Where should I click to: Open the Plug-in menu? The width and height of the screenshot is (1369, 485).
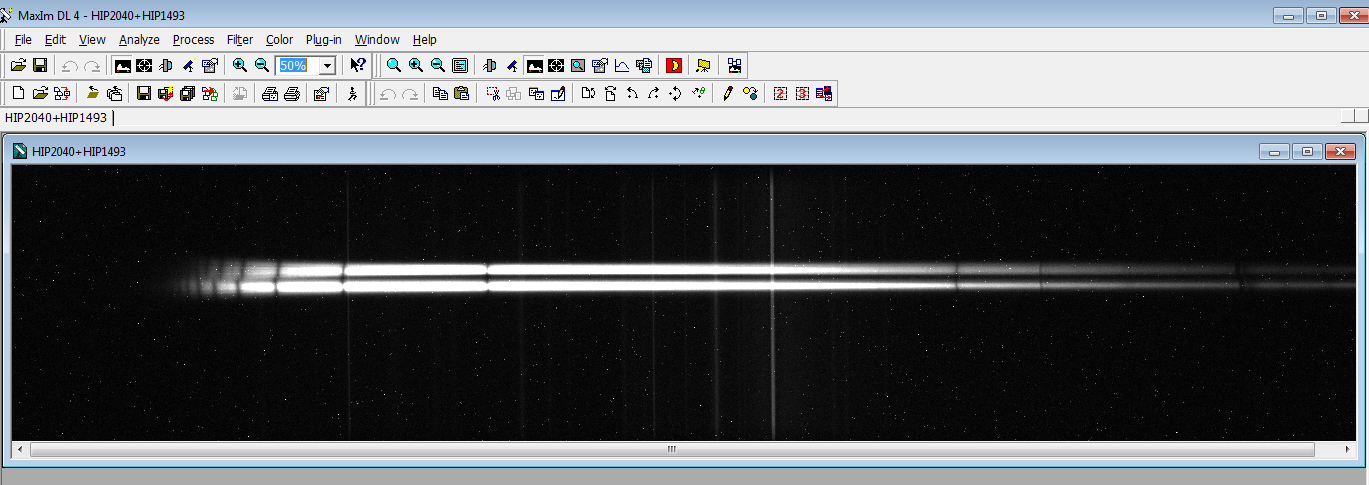tap(323, 40)
